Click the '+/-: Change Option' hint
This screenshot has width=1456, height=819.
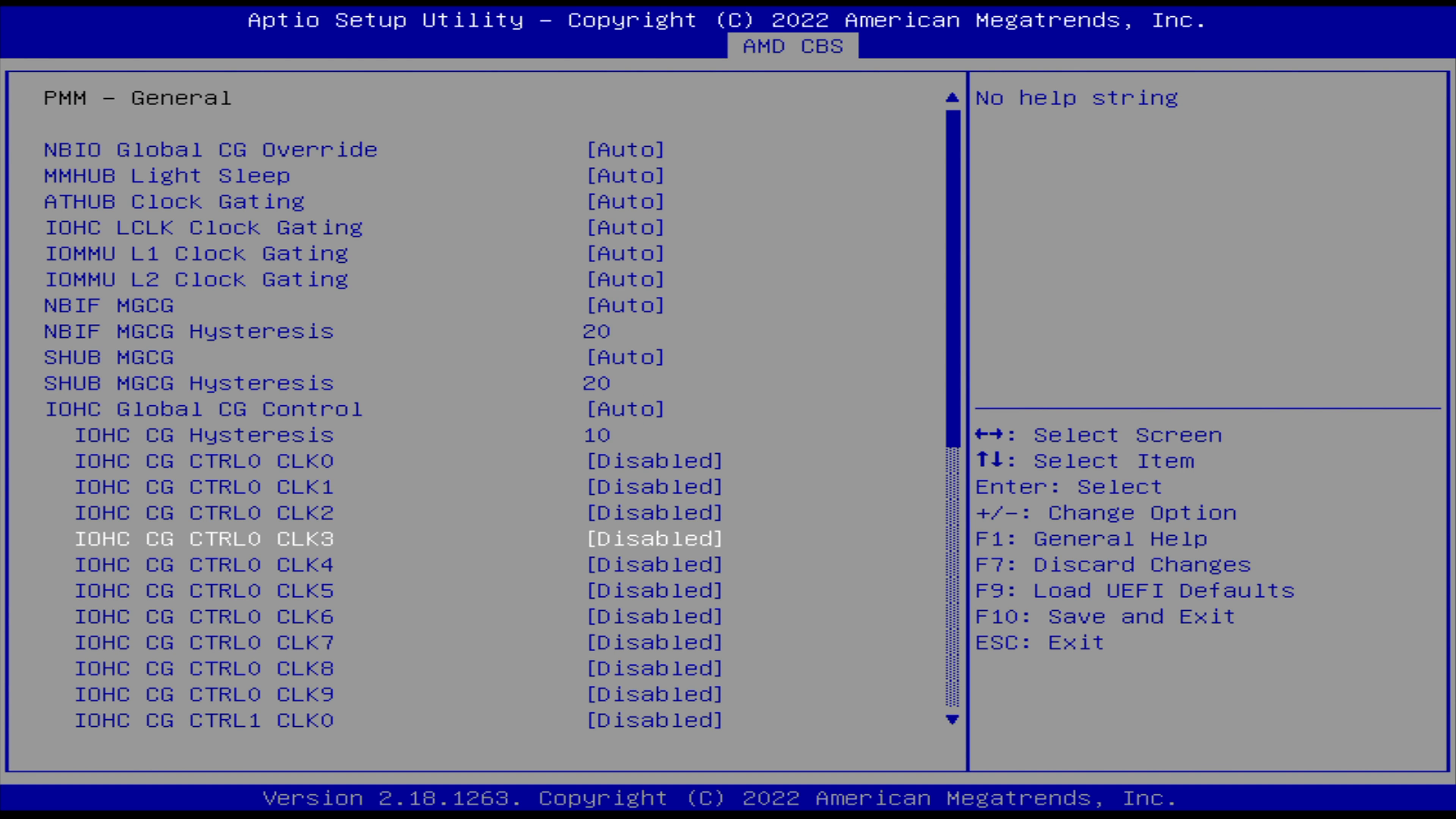(1106, 513)
